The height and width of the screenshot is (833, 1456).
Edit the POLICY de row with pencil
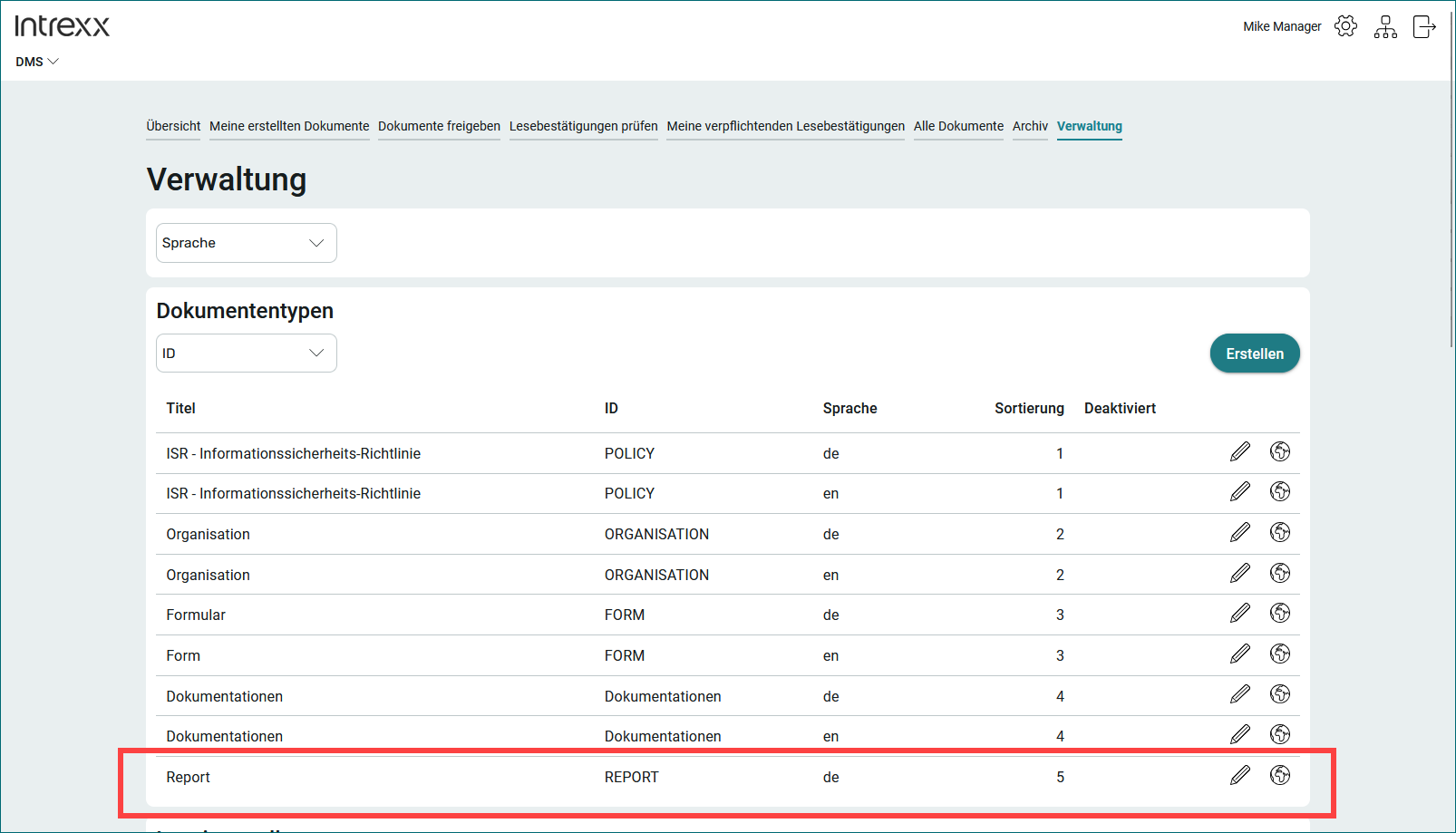[x=1240, y=451]
